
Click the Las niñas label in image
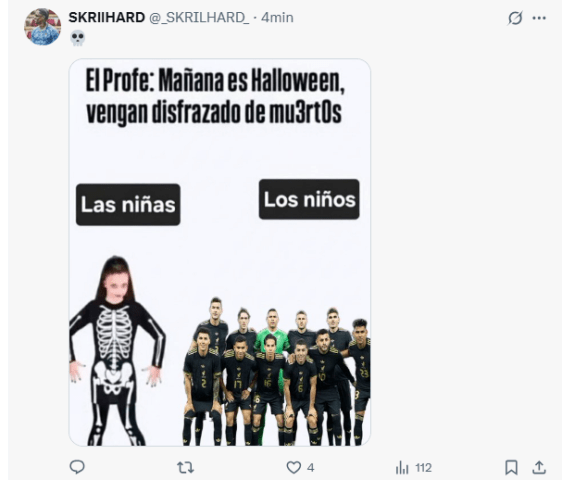128,205
